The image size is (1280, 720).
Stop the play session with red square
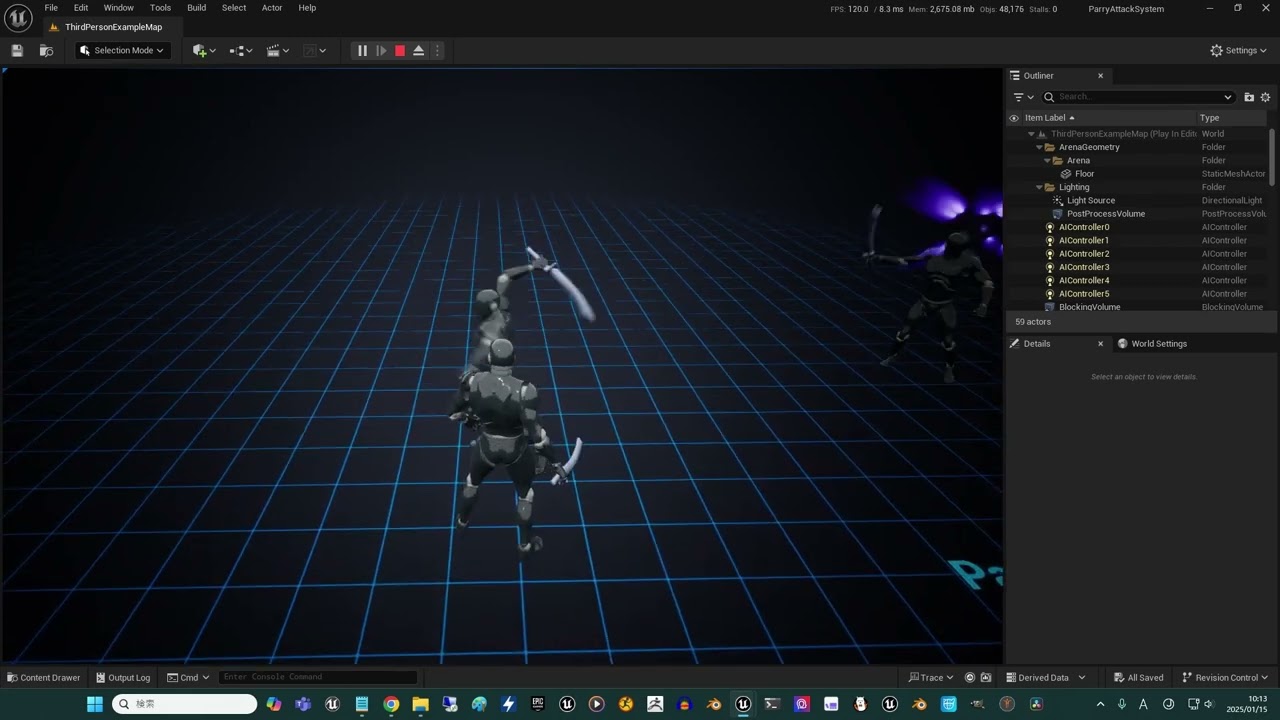click(x=400, y=50)
